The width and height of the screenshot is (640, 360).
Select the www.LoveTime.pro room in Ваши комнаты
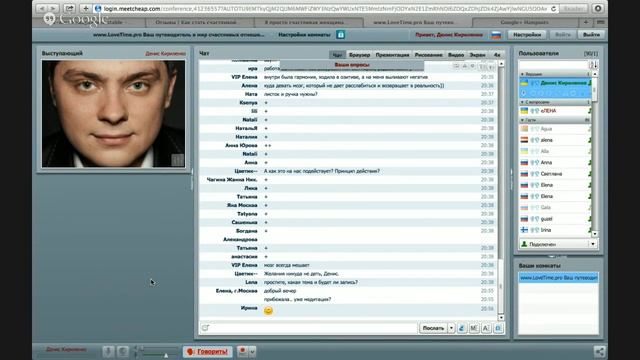coord(558,278)
